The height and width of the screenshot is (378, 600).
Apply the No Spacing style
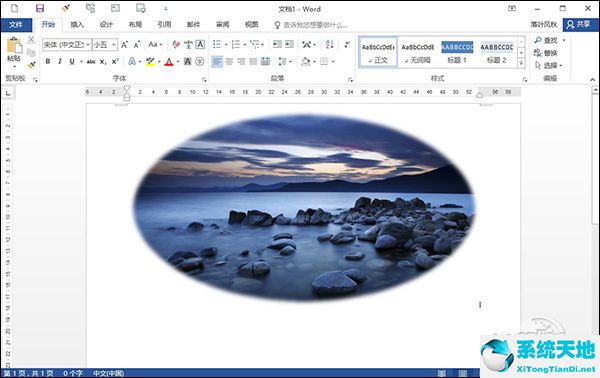[417, 52]
